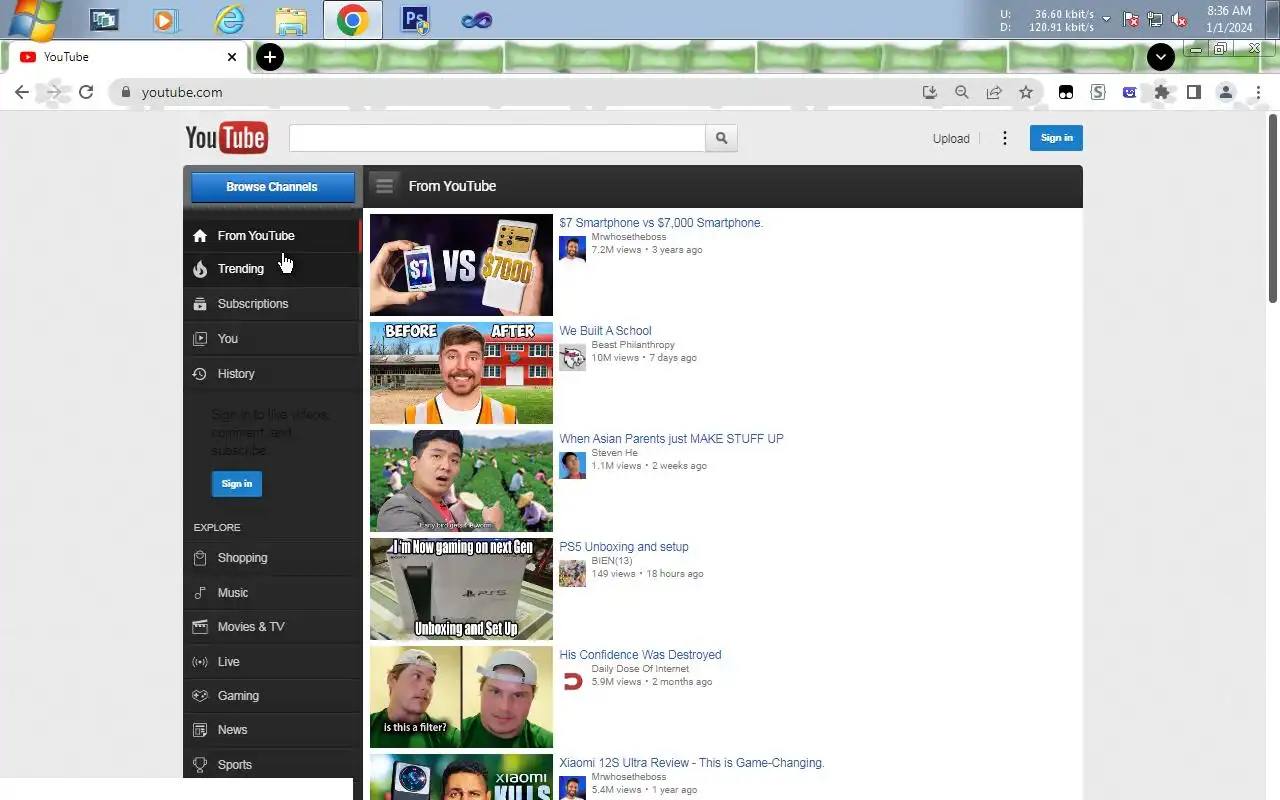This screenshot has height=800, width=1280.
Task: Open Chrome's three-dot main menu
Action: click(x=1258, y=92)
